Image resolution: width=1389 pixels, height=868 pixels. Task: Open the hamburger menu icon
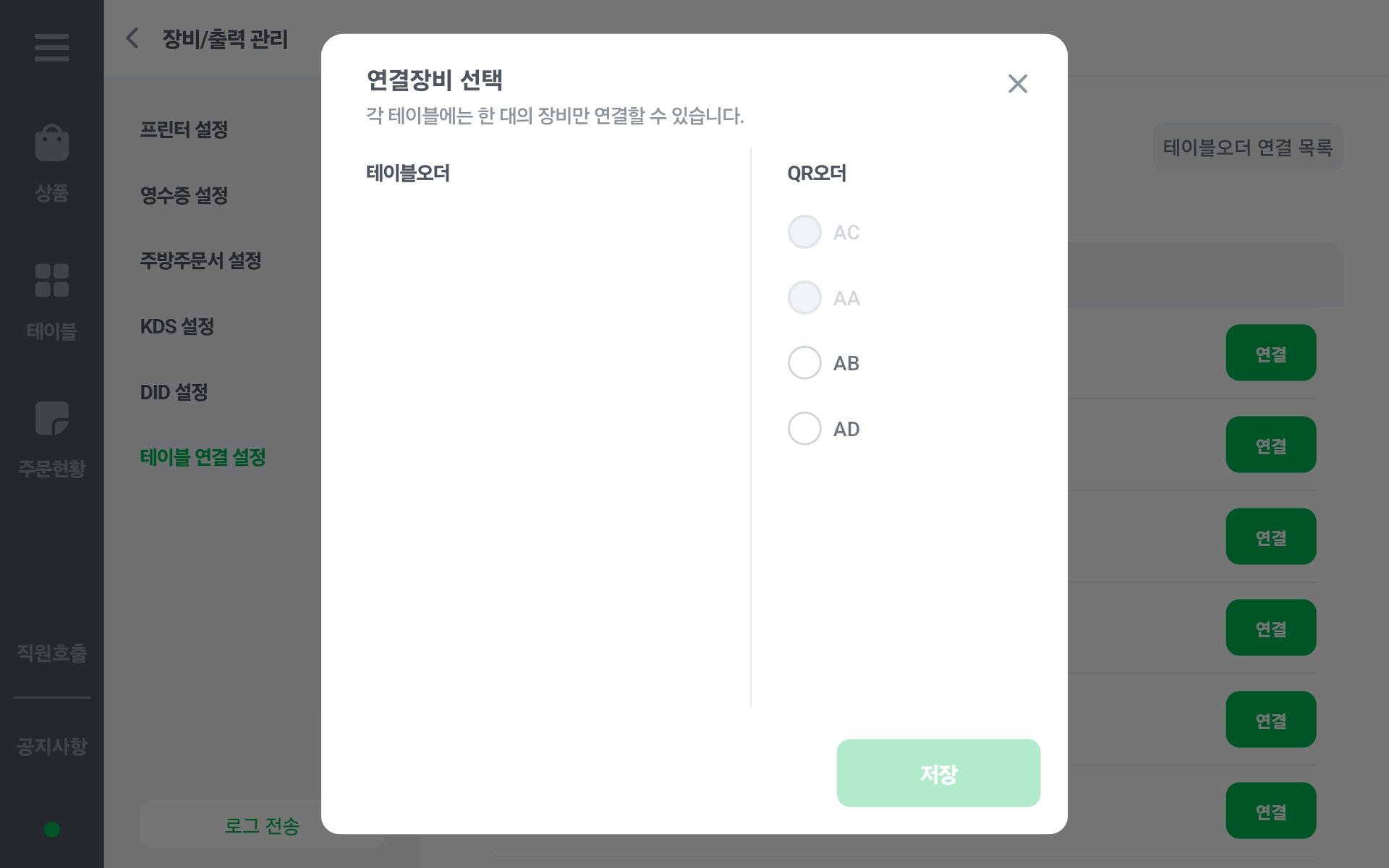pos(51,48)
